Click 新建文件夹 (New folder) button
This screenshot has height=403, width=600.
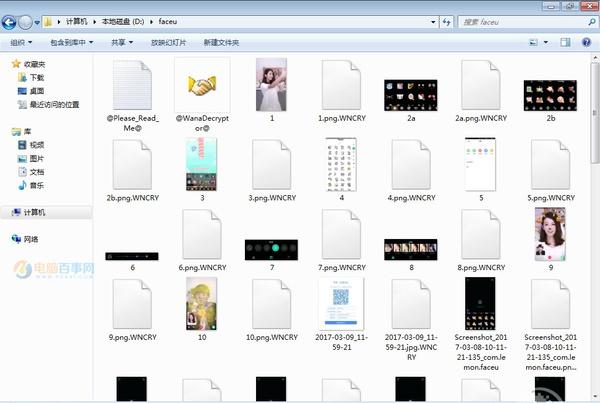[x=221, y=43]
